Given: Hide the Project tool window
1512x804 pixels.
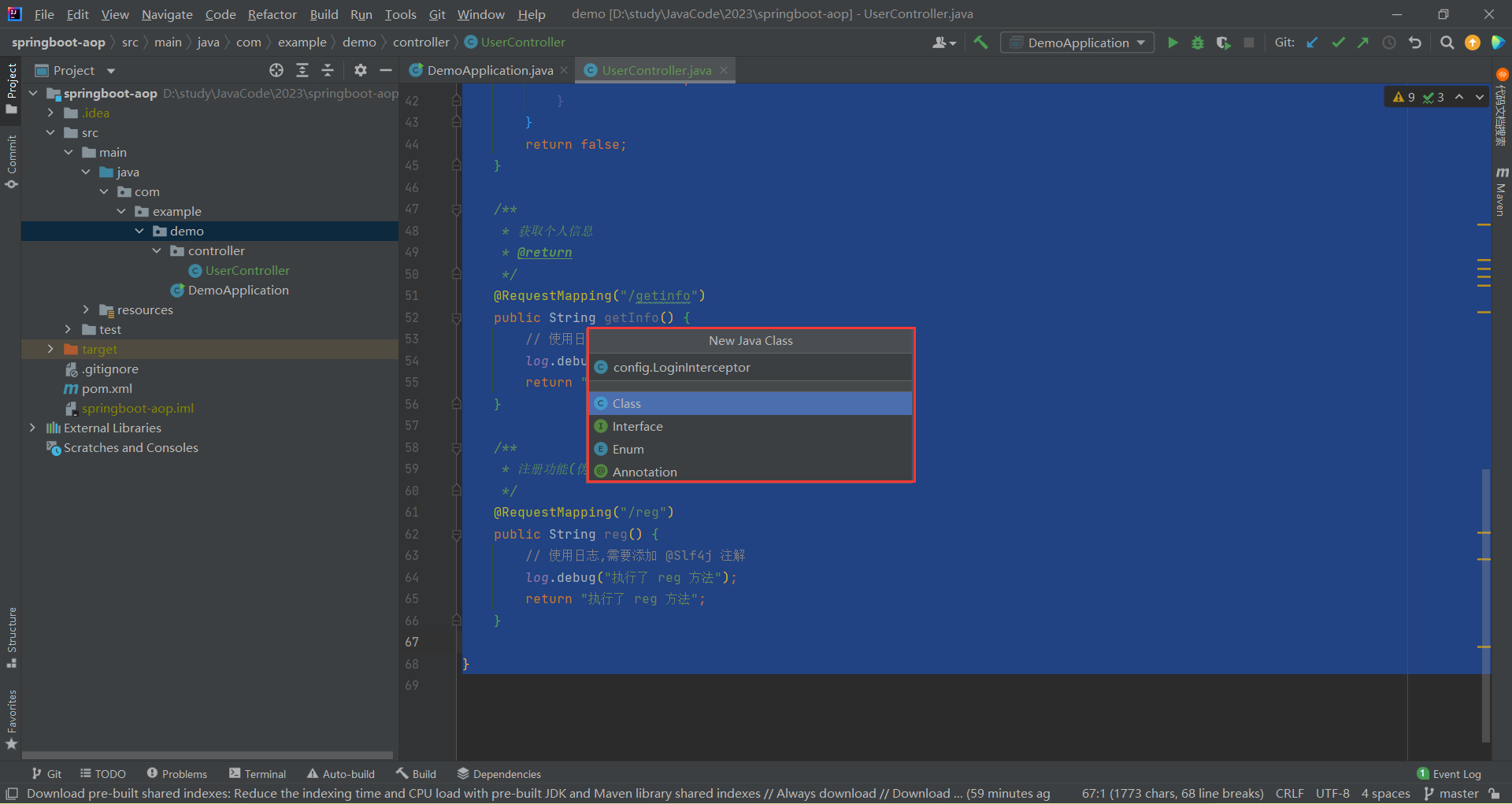Looking at the screenshot, I should (x=386, y=70).
